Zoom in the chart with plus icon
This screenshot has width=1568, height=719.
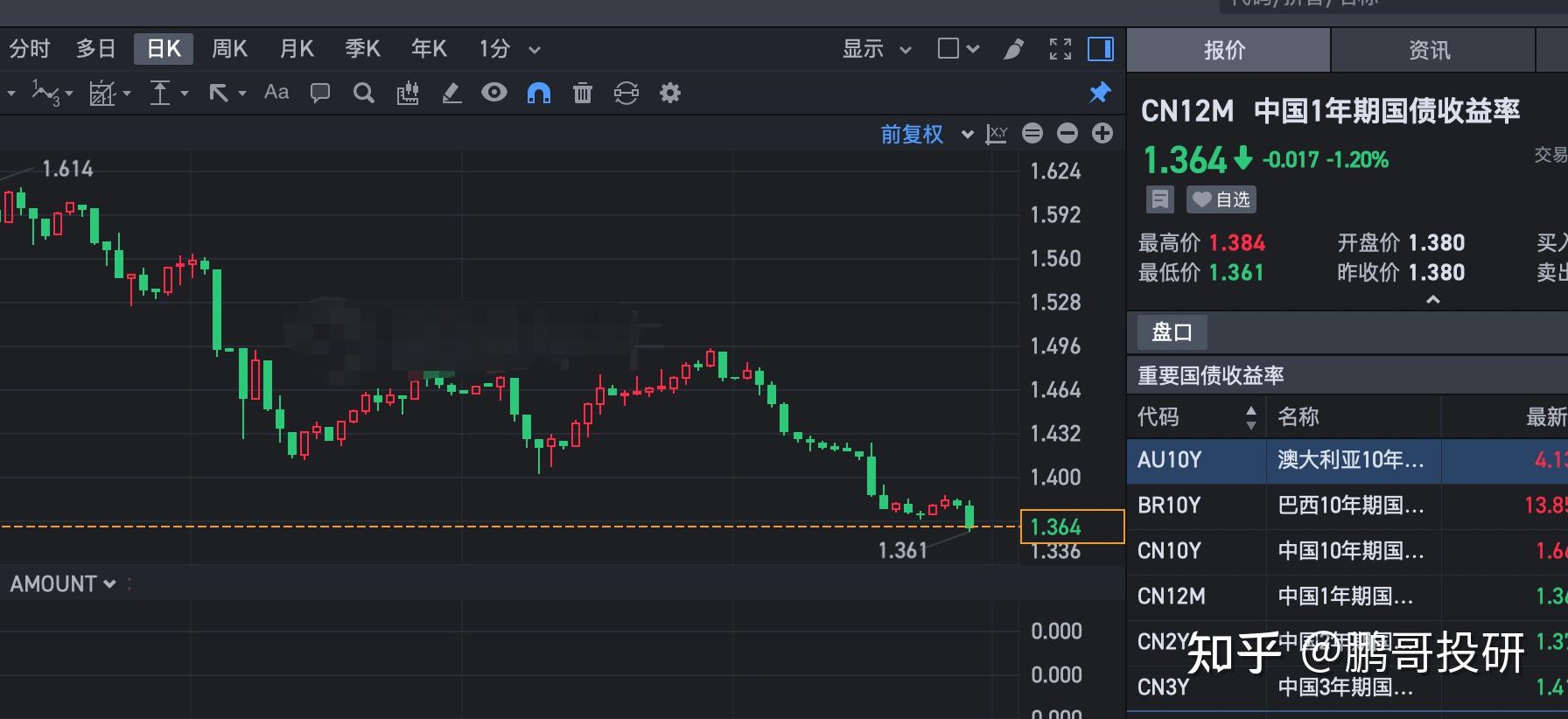pos(1102,133)
